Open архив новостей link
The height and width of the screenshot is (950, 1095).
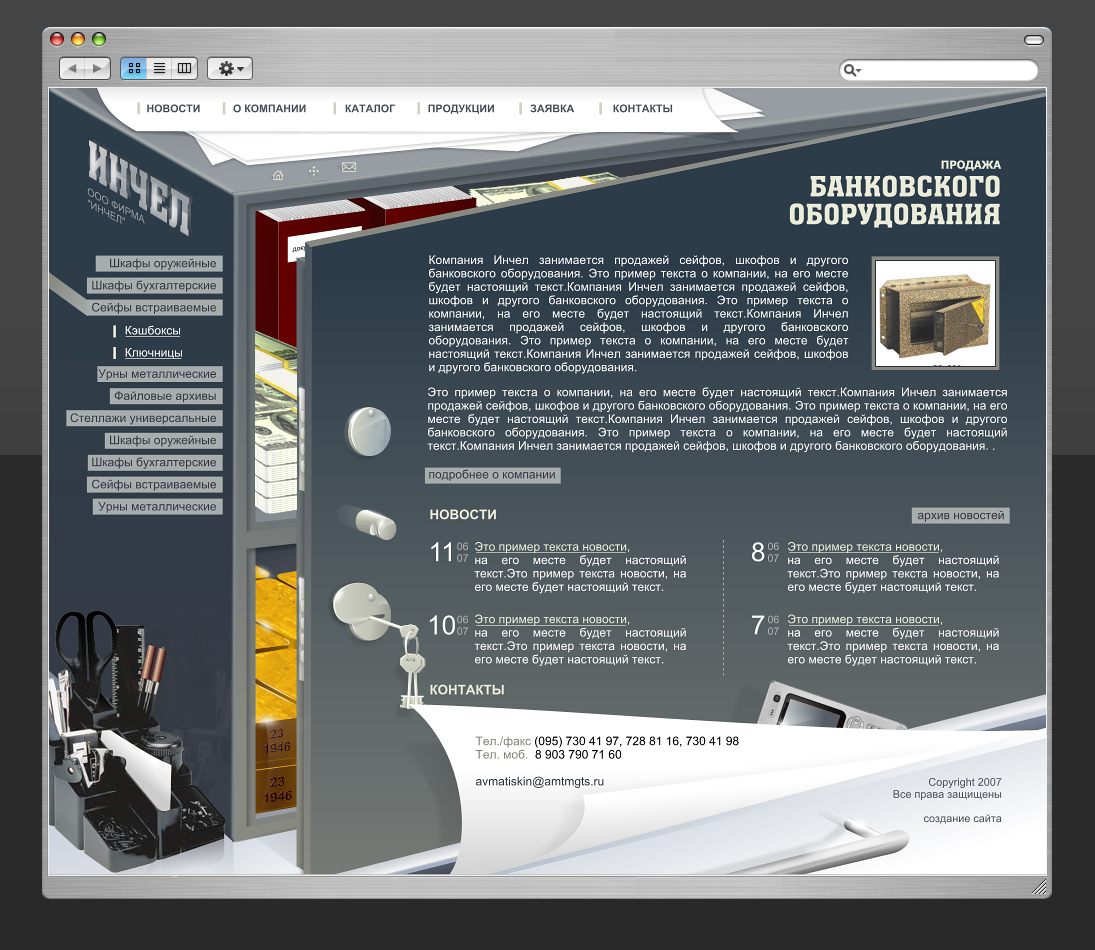point(960,515)
